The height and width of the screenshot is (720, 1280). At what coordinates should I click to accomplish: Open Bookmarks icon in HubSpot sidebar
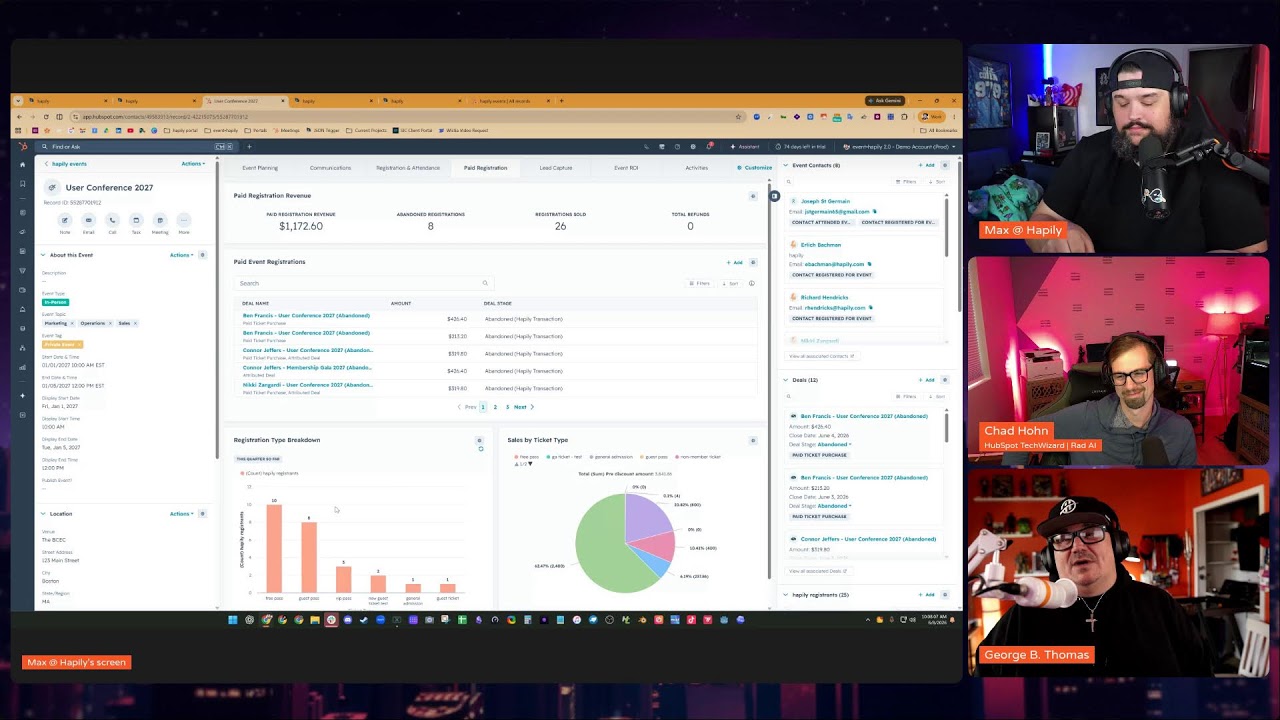22,182
